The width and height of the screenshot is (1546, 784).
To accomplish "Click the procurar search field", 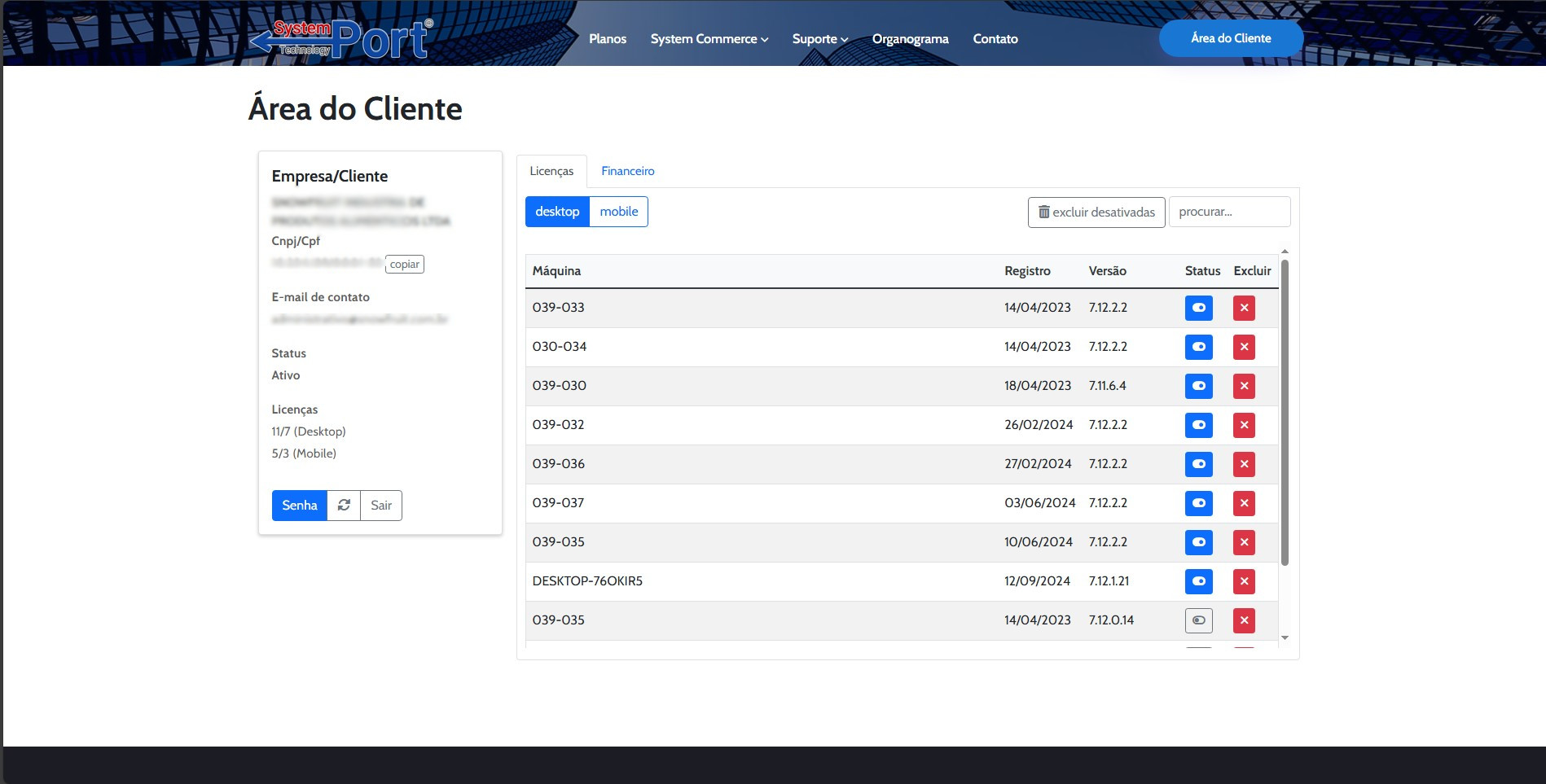I will (1228, 212).
